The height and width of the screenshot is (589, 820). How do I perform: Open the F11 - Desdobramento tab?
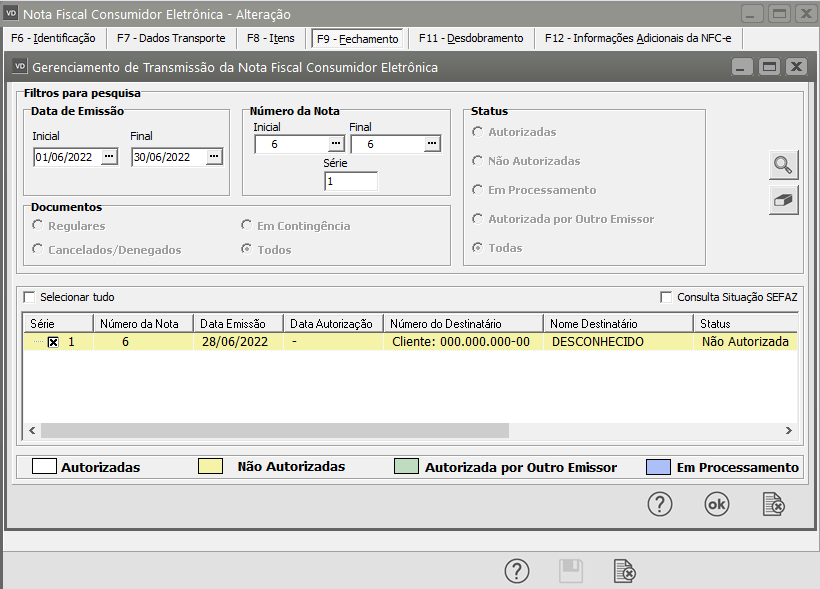pyautogui.click(x=471, y=38)
